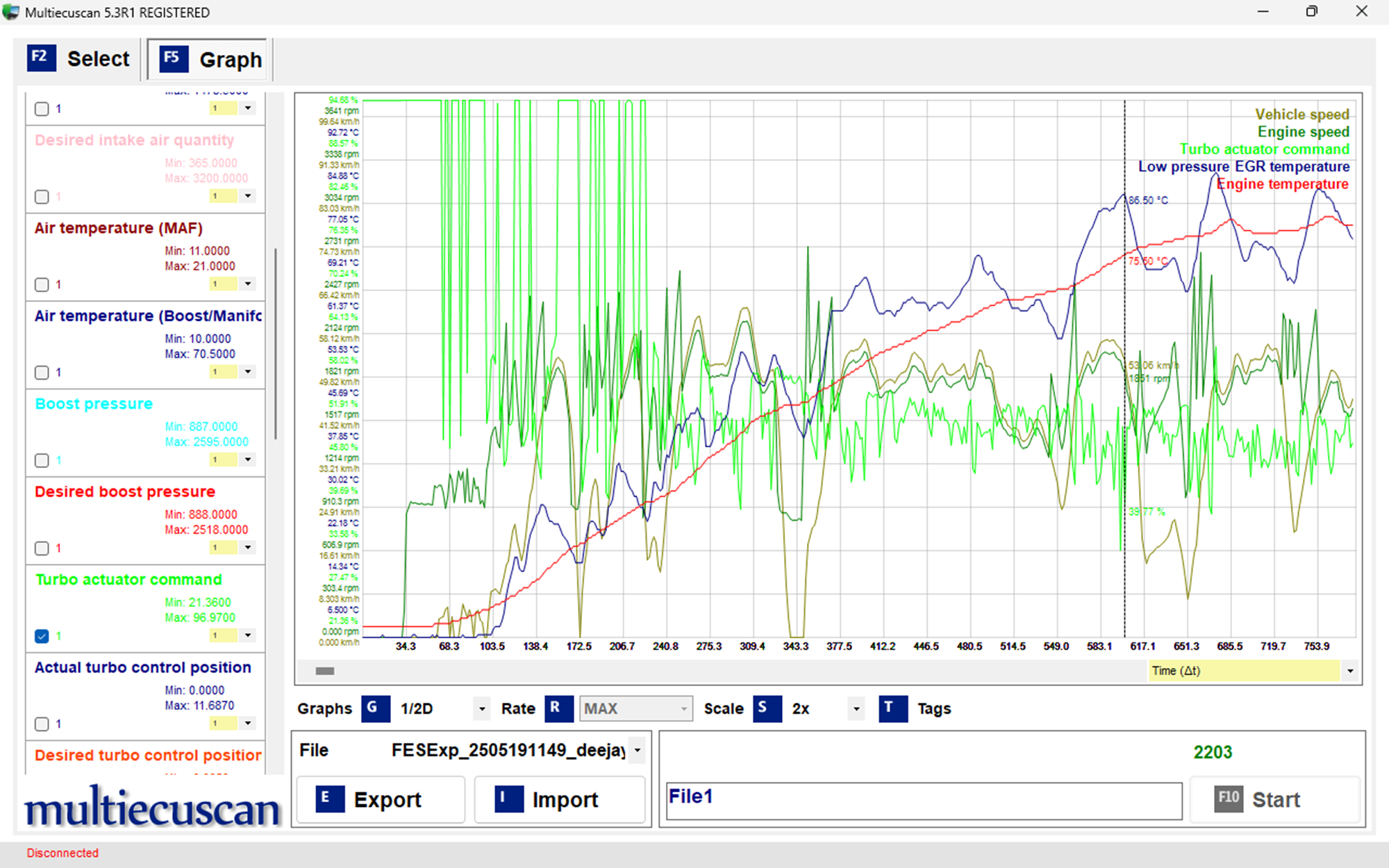The image size is (1389, 868).
Task: Click the S shortcut icon next to Scale
Action: [x=767, y=708]
